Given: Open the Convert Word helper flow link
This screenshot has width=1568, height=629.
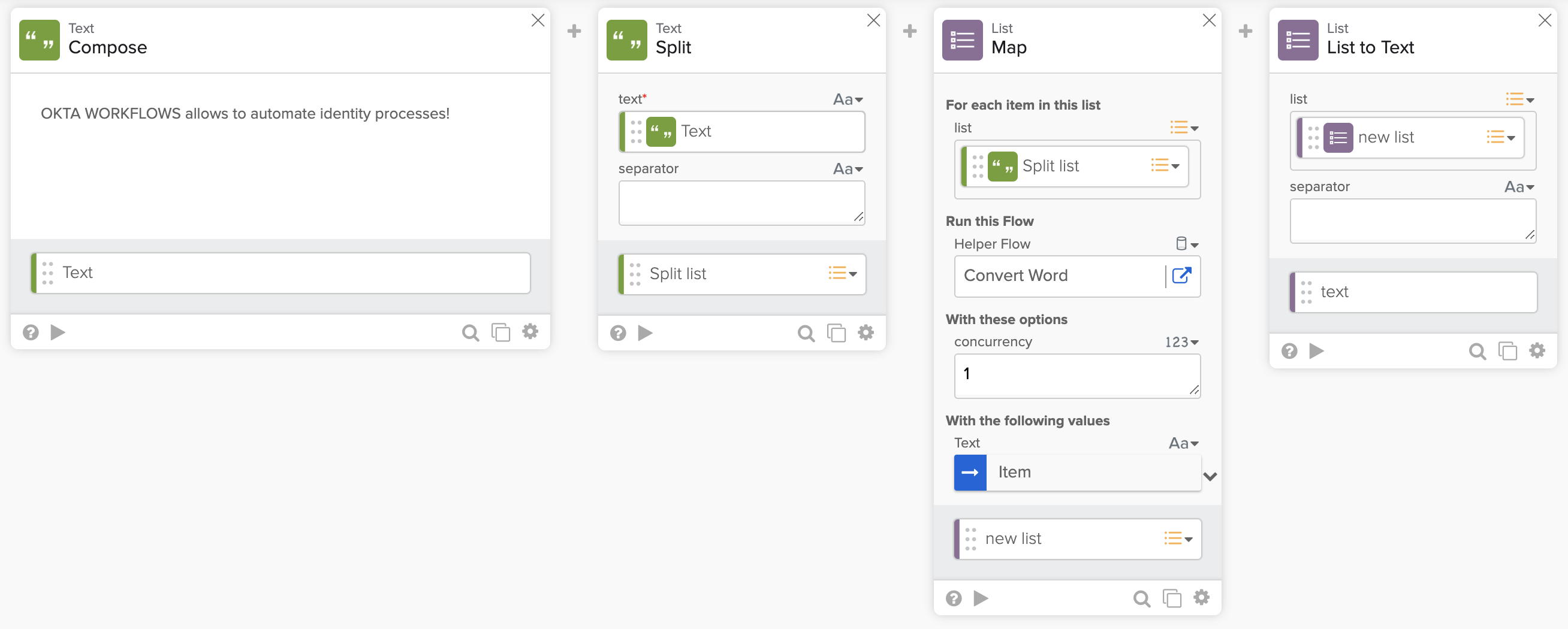Looking at the screenshot, I should click(x=1181, y=276).
